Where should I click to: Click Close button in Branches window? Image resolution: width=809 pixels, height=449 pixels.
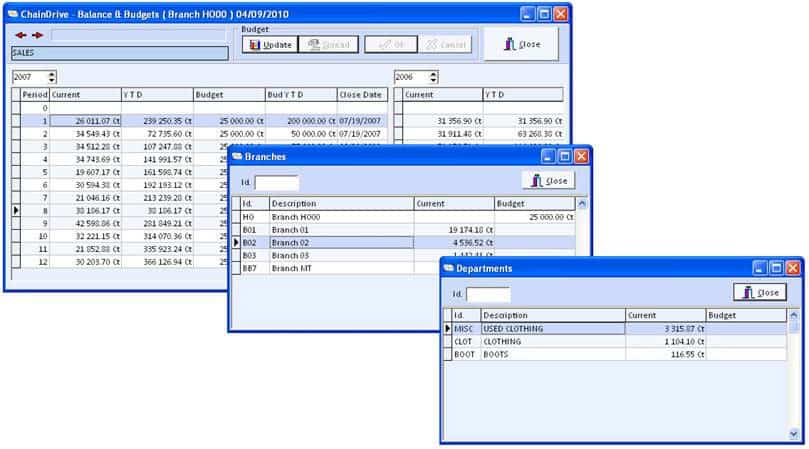tap(549, 181)
